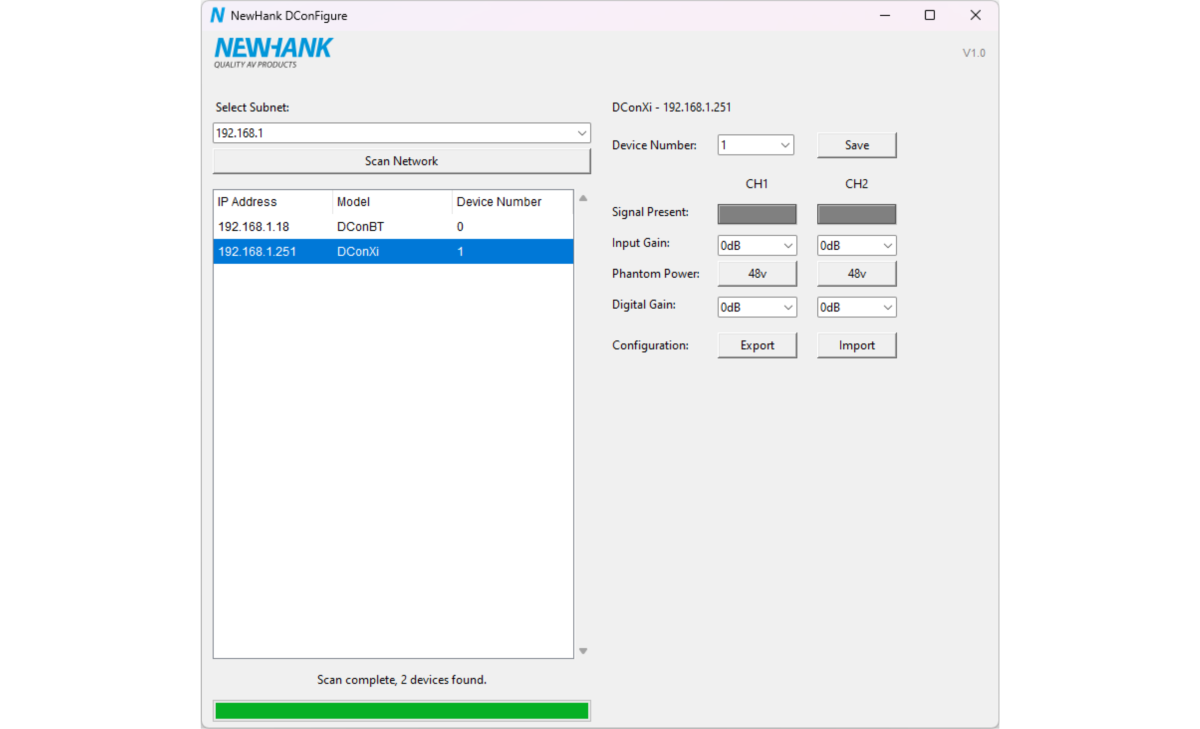
Task: Click the Scan Network button
Action: click(x=401, y=160)
